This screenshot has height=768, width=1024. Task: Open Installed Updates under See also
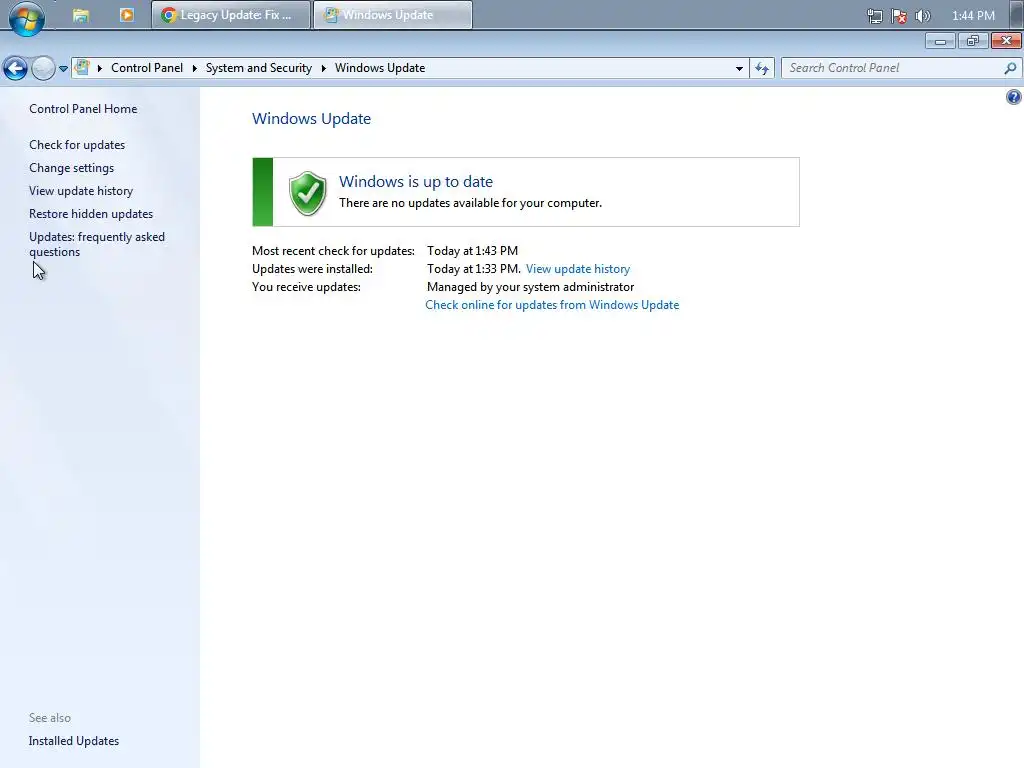[x=74, y=741]
